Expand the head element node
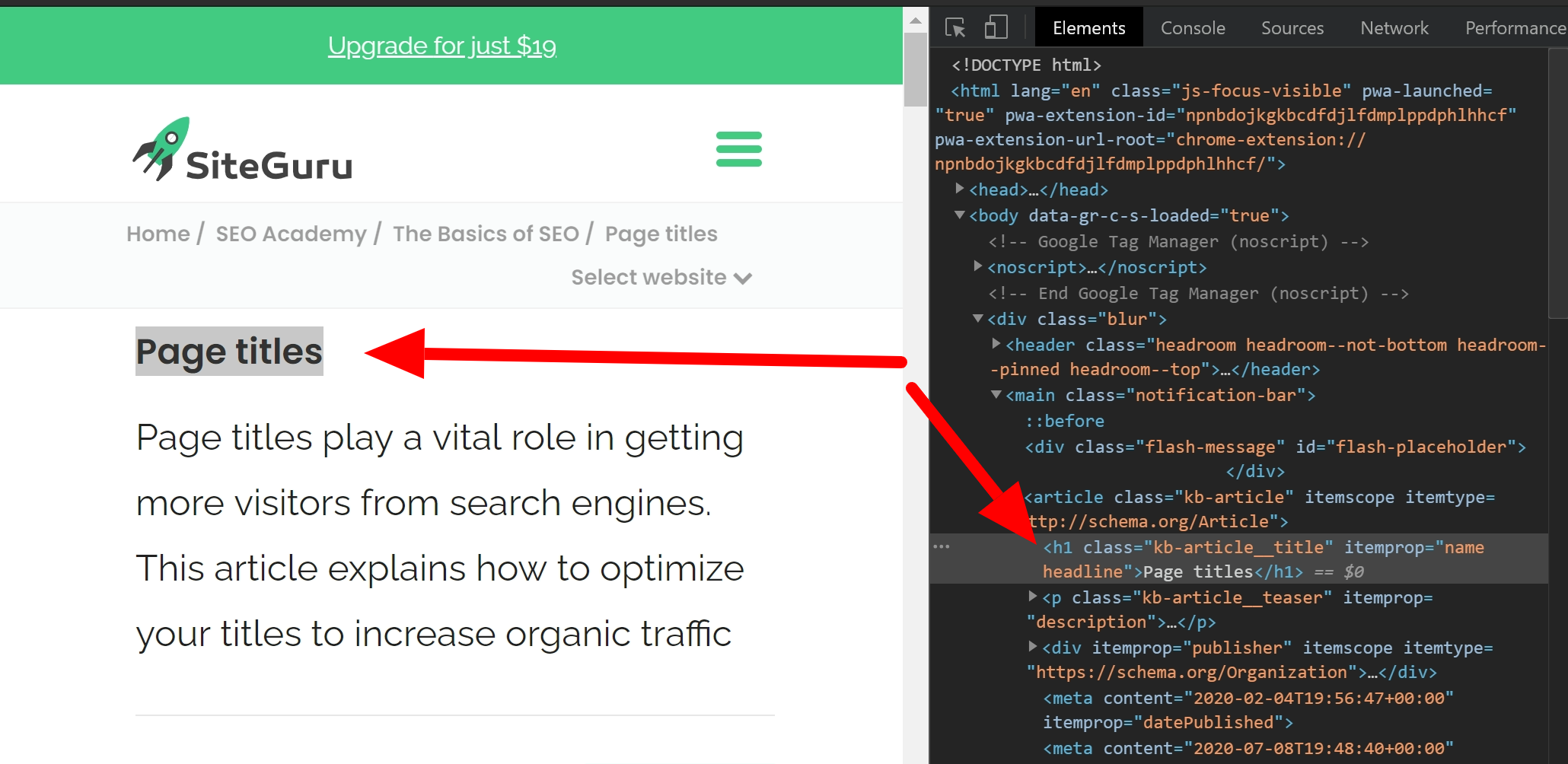 pos(960,189)
